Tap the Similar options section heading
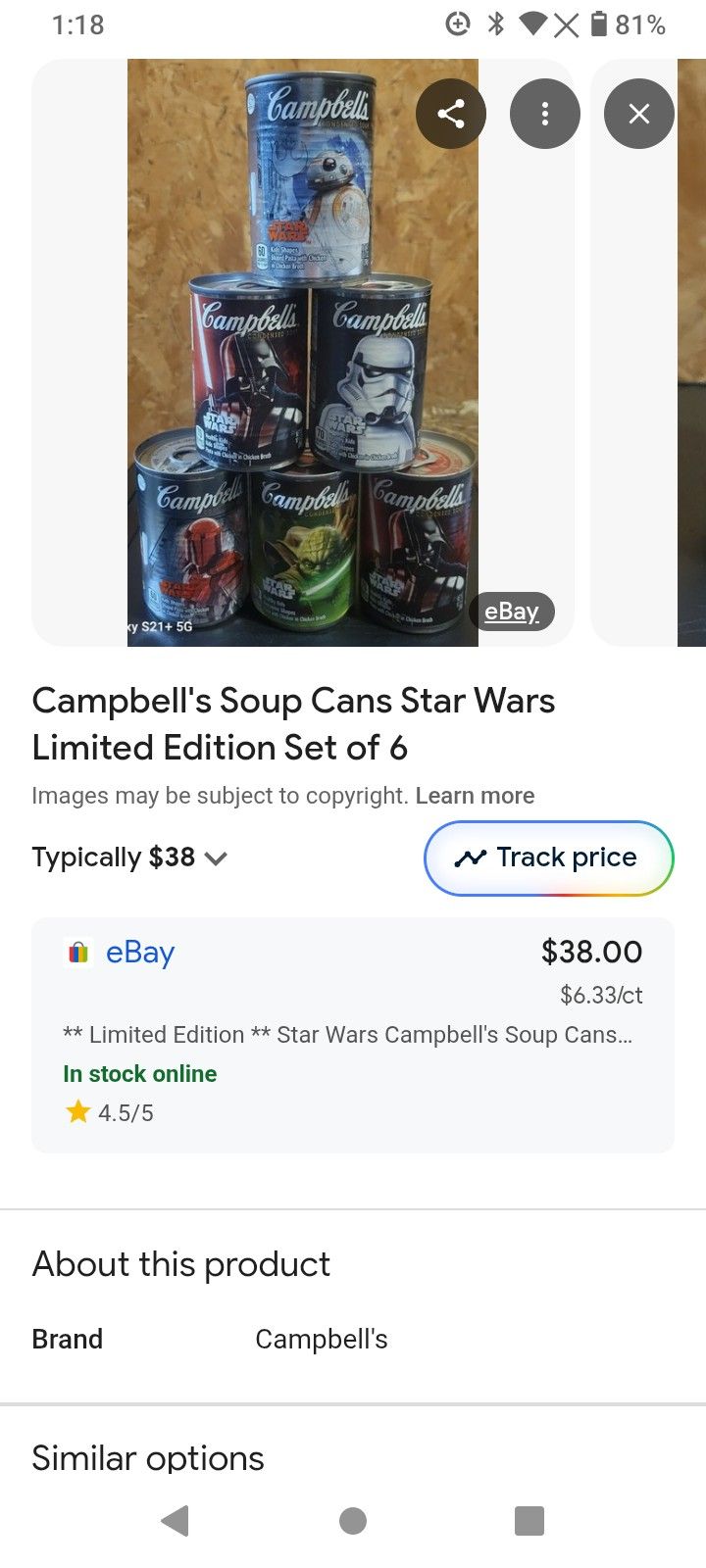This screenshot has height=1568, width=706. (x=148, y=1458)
